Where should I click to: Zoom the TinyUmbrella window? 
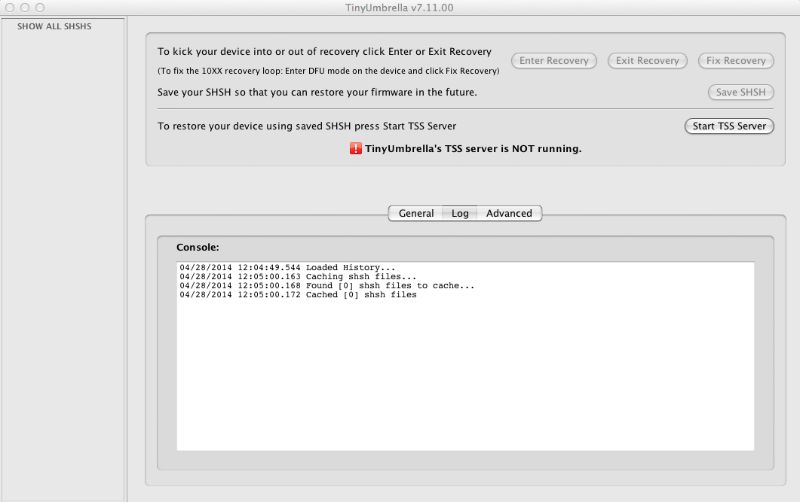point(40,7)
